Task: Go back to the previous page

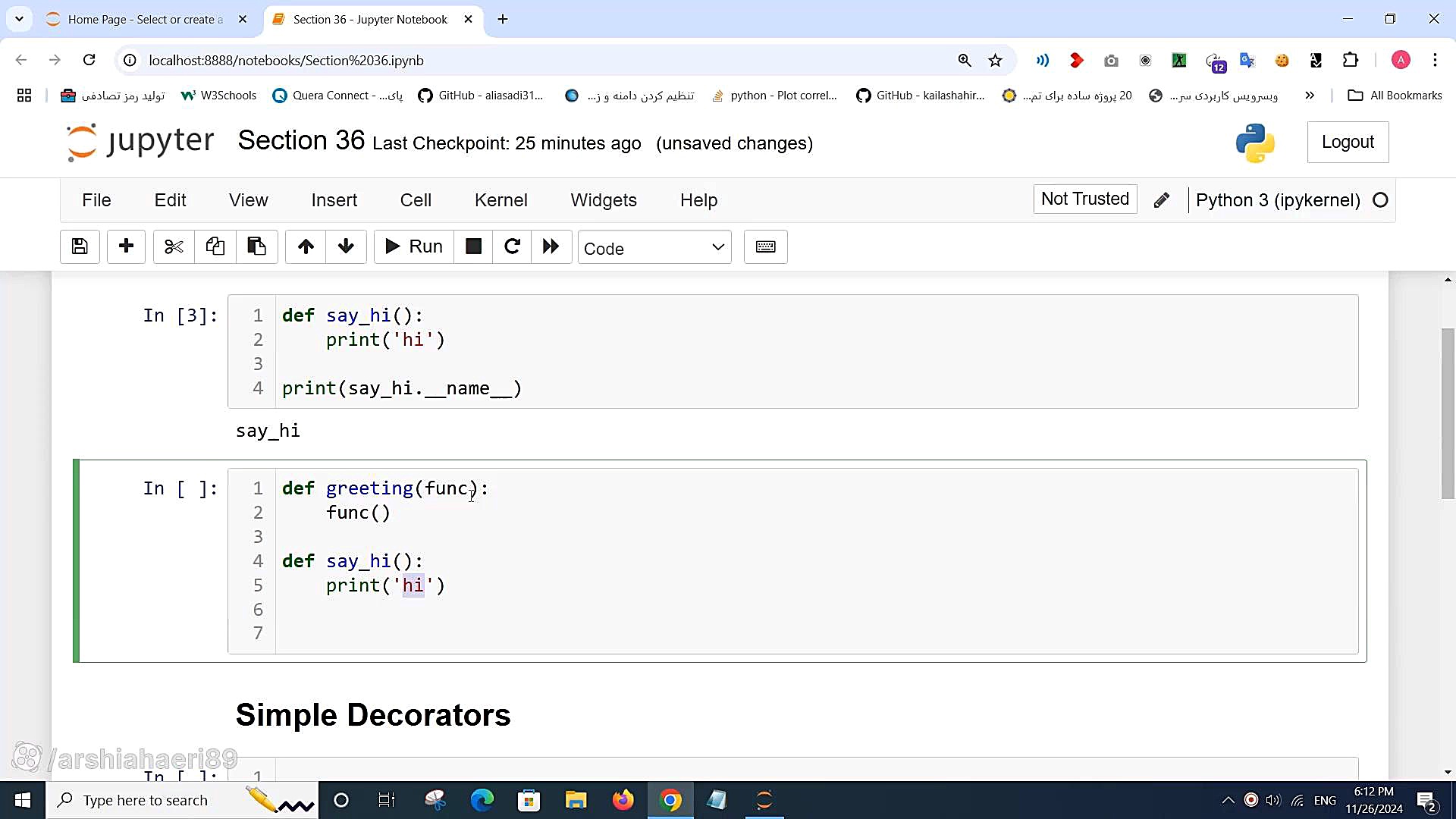Action: (20, 60)
